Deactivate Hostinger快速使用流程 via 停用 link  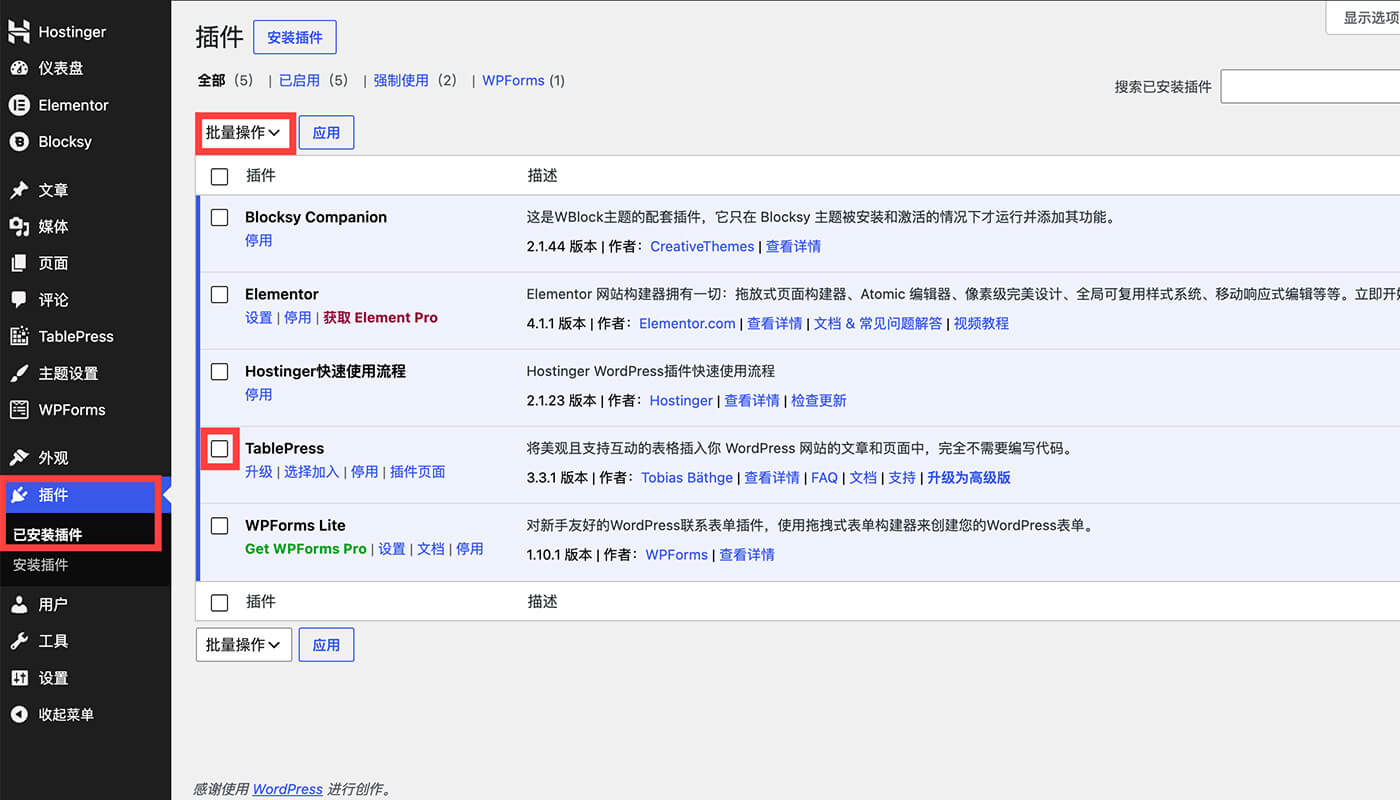[x=259, y=395]
